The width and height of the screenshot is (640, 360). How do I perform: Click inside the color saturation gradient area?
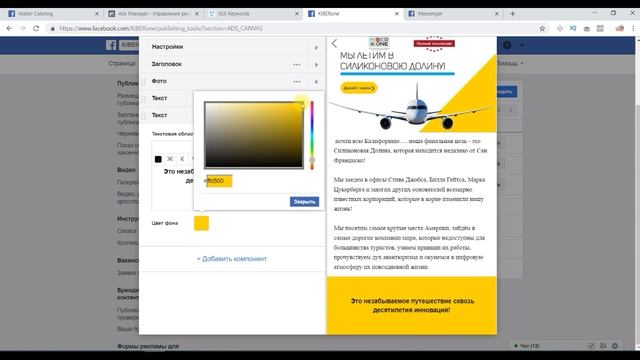[254, 135]
